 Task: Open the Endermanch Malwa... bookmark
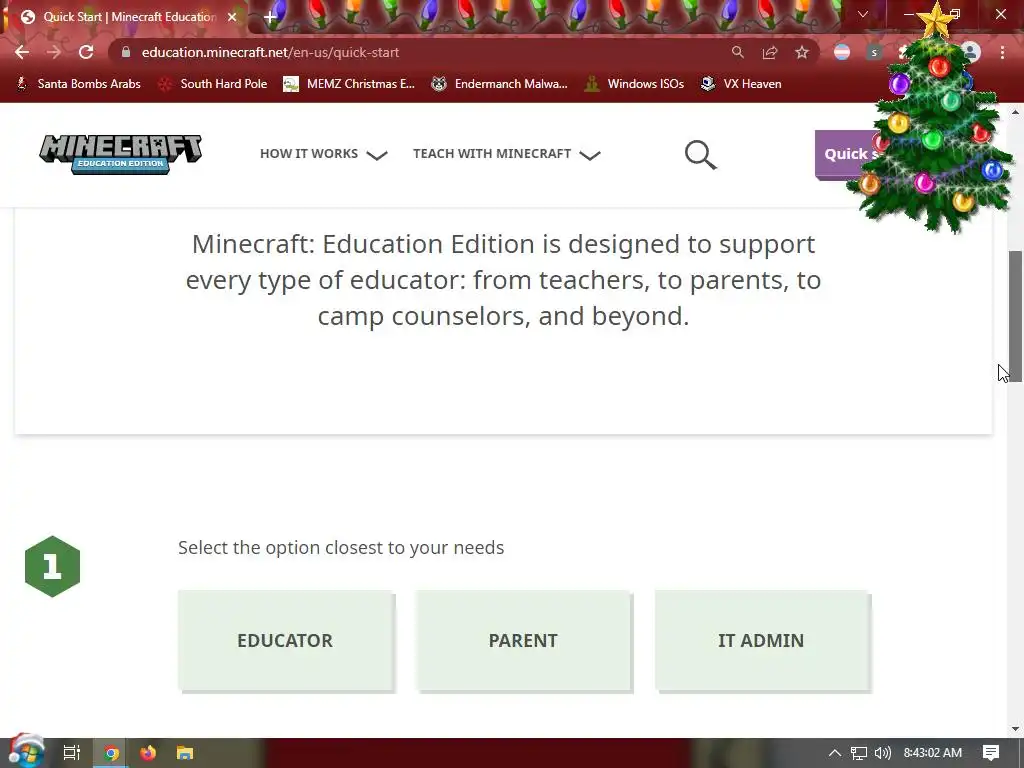[x=500, y=84]
